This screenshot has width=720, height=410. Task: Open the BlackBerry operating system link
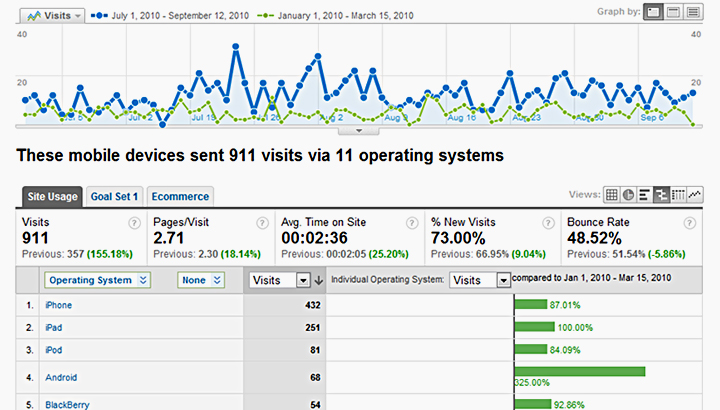coord(68,404)
